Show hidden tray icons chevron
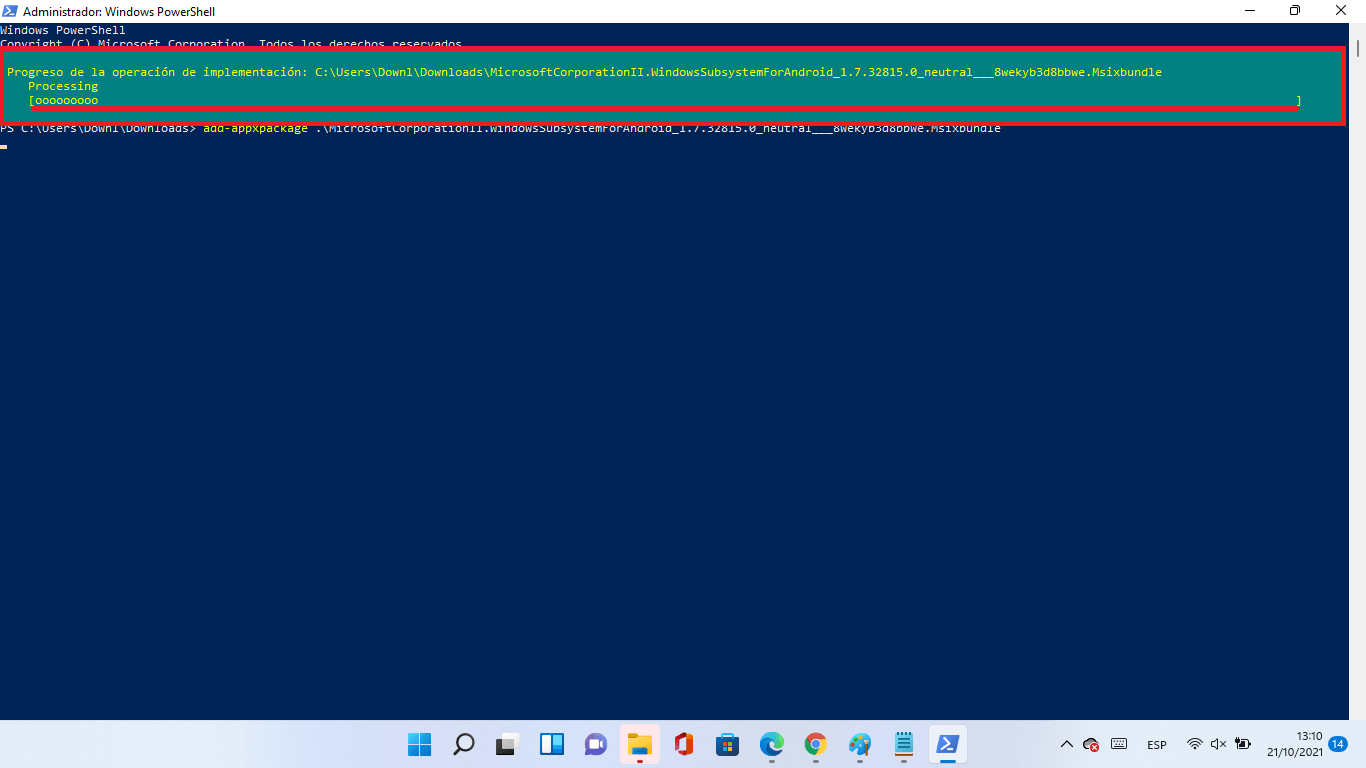1366x768 pixels. [1066, 744]
